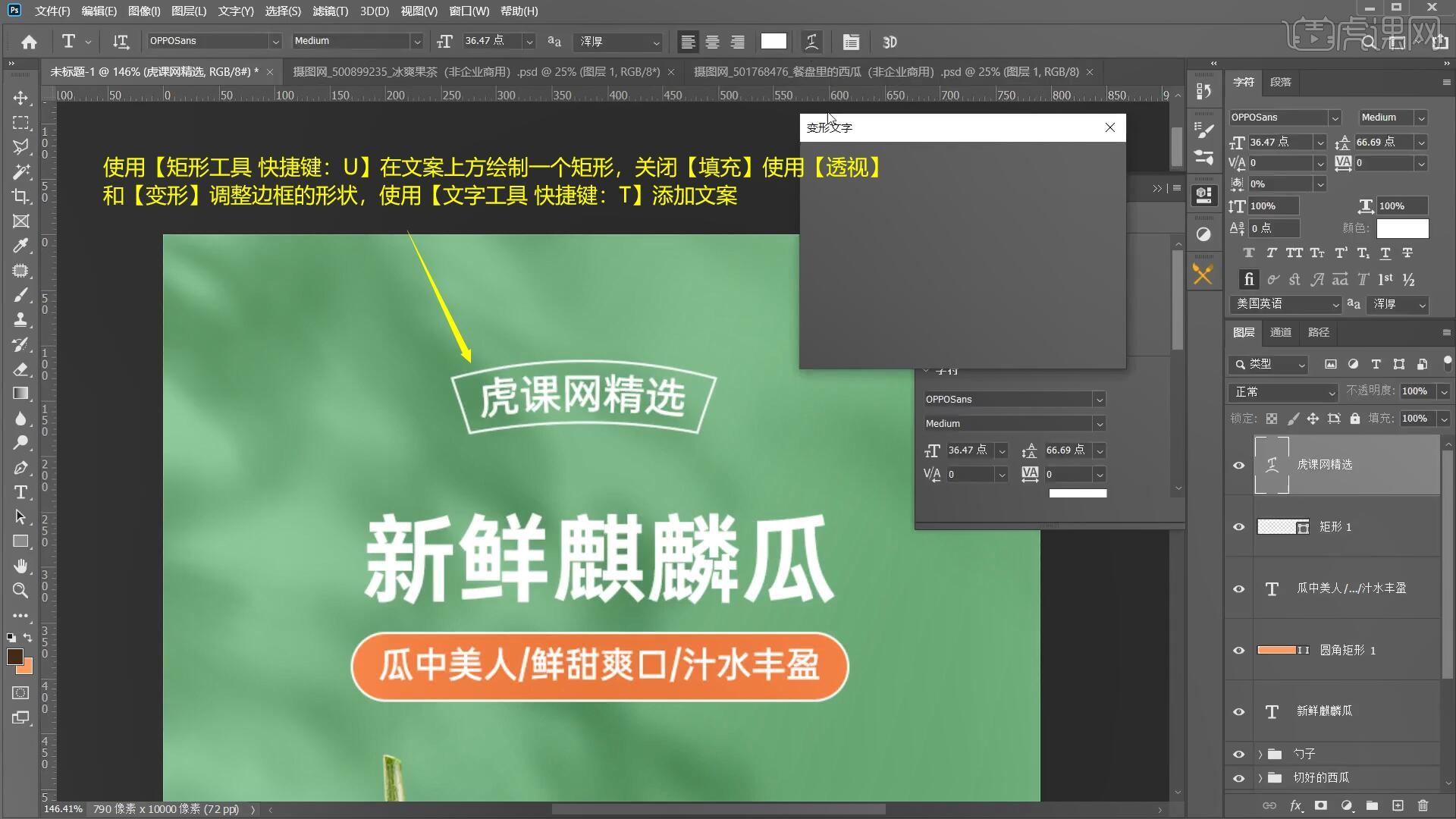
Task: Open the 正常 blend mode dropdown
Action: [x=1283, y=392]
